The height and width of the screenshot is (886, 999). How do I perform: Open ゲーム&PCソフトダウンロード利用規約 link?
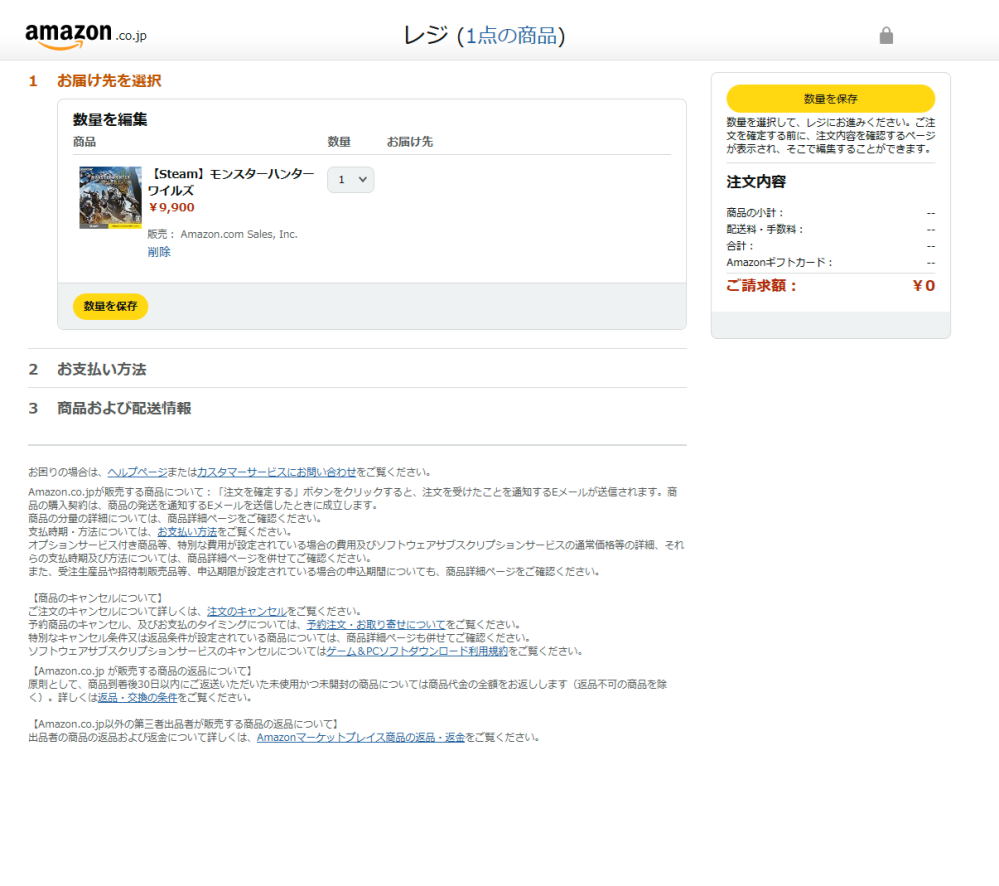pyautogui.click(x=417, y=651)
